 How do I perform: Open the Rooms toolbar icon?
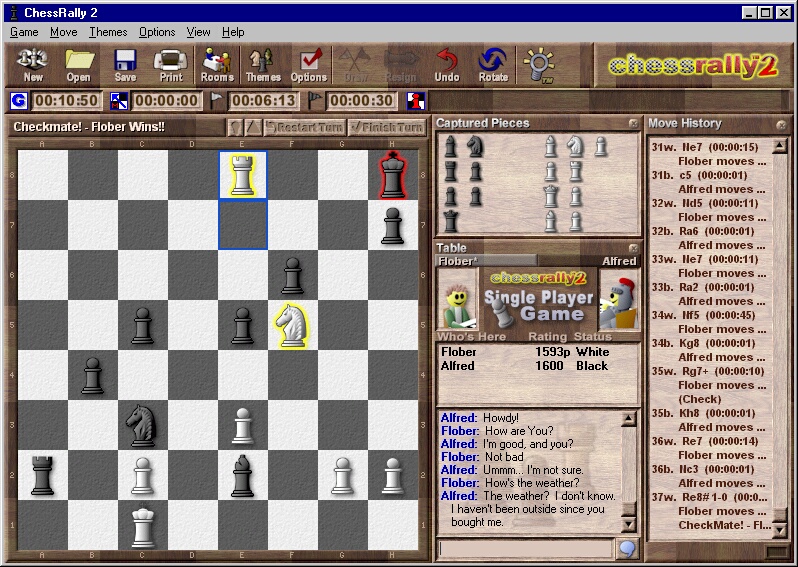(217, 65)
